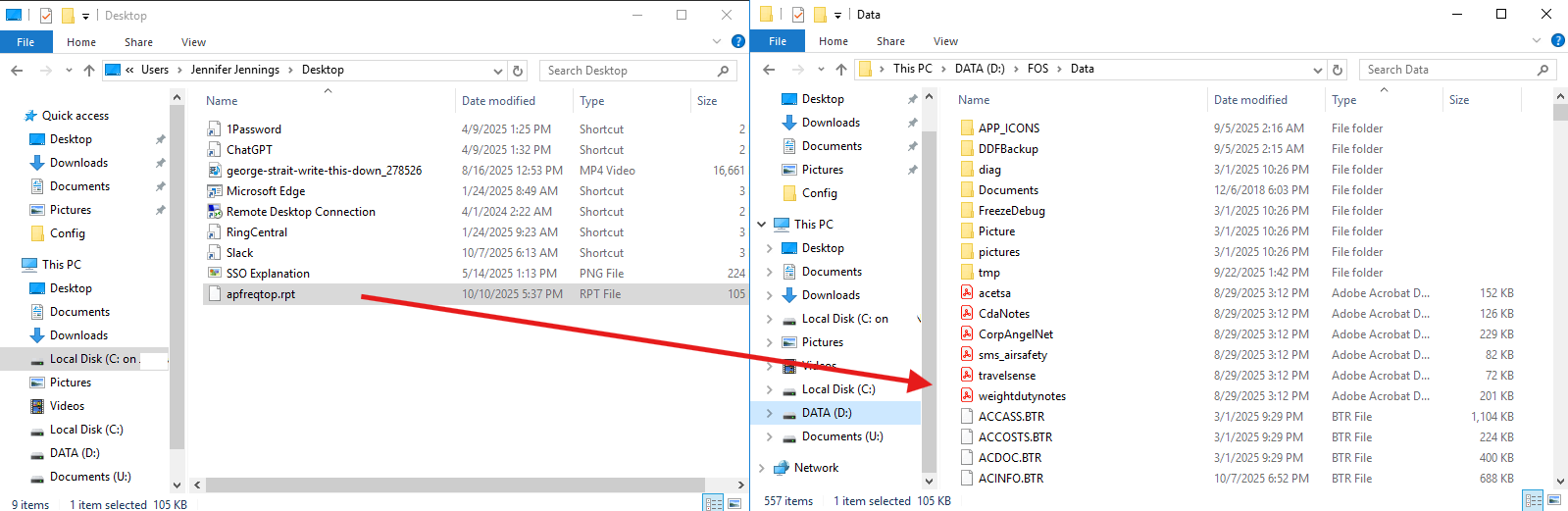1568x511 pixels.
Task: Click the Help icon in the Desktop window
Action: click(x=738, y=42)
